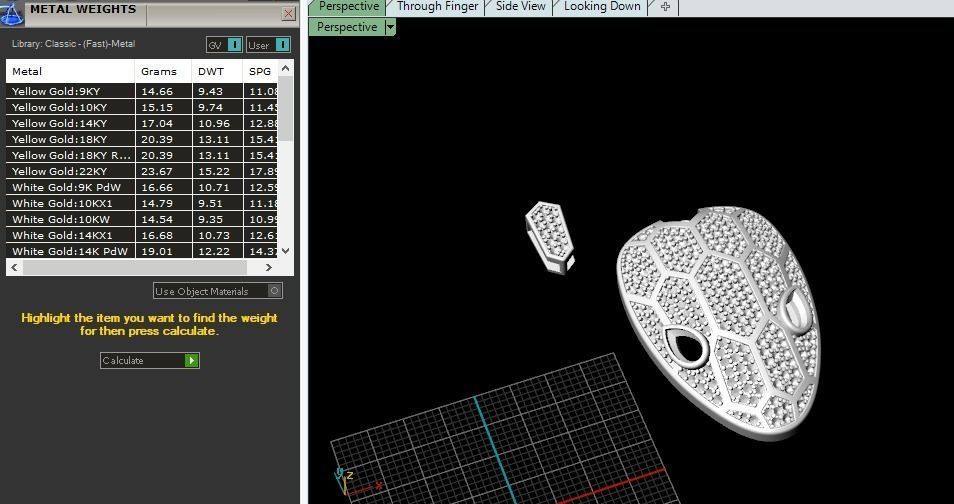
Task: Sort by the DWT column header
Action: coord(217,71)
